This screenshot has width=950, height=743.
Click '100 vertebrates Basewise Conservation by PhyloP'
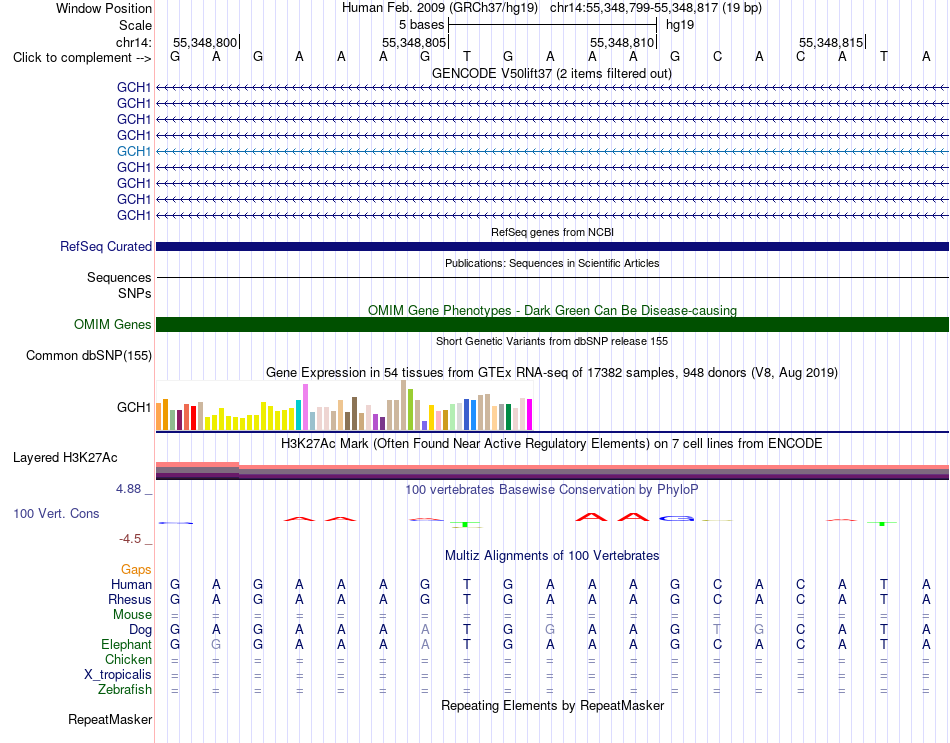(552, 490)
